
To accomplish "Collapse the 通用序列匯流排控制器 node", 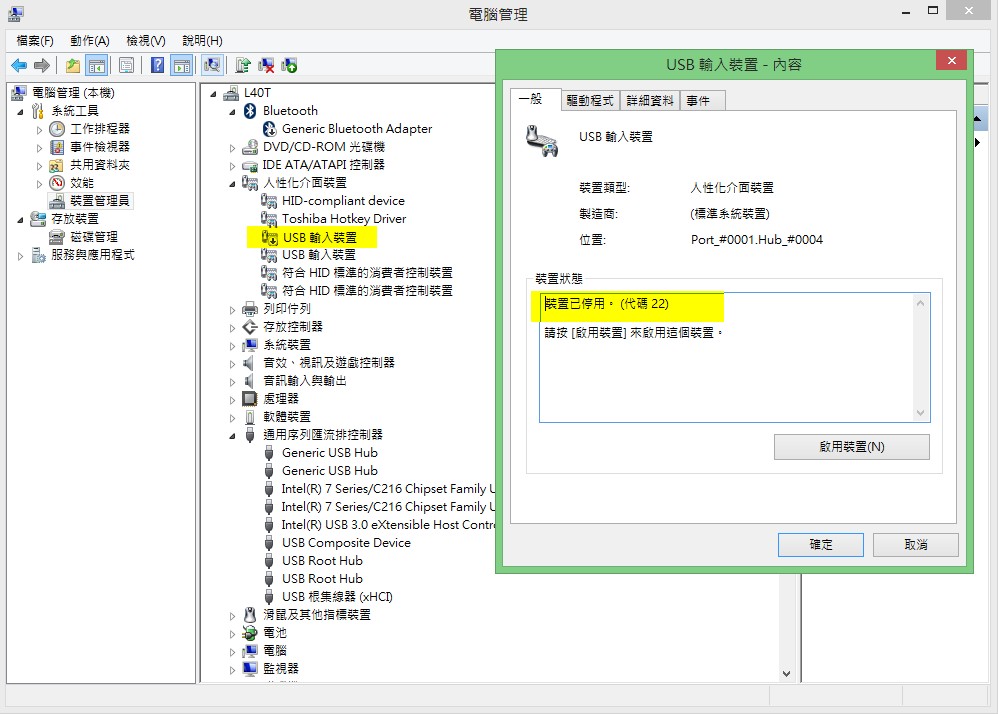I will (x=233, y=435).
